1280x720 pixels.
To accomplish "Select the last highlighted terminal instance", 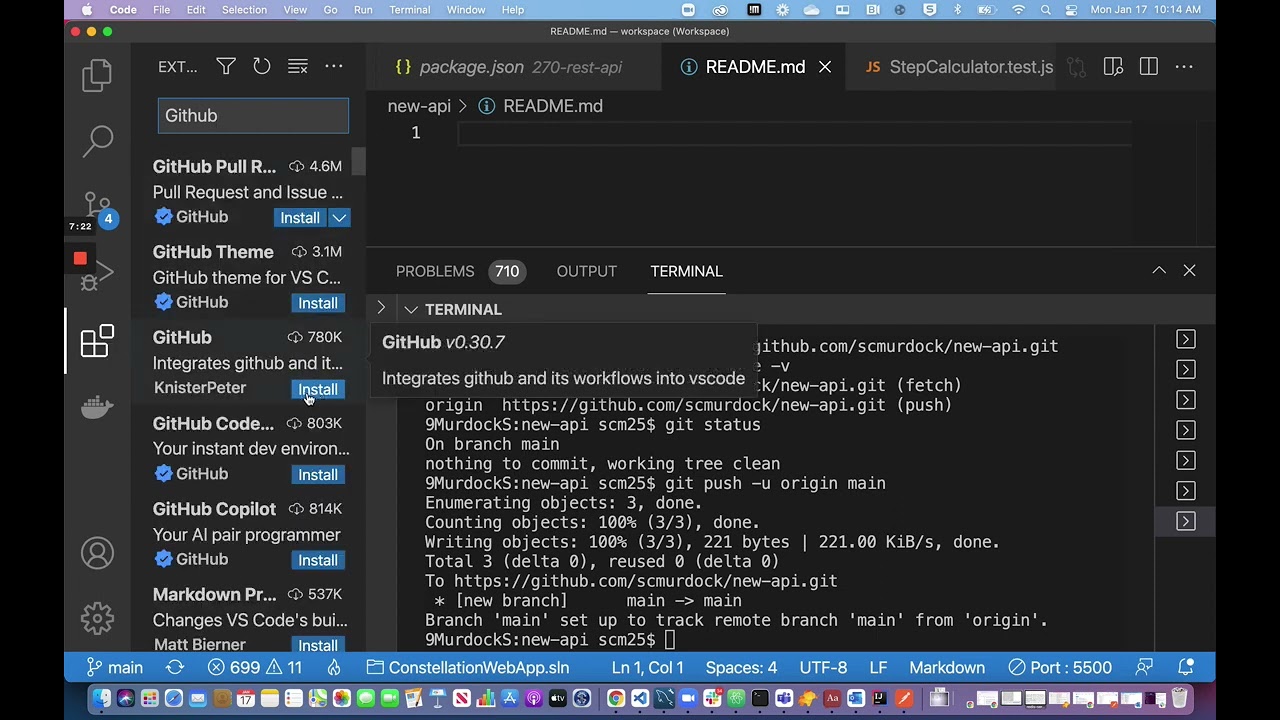I will pos(1185,521).
